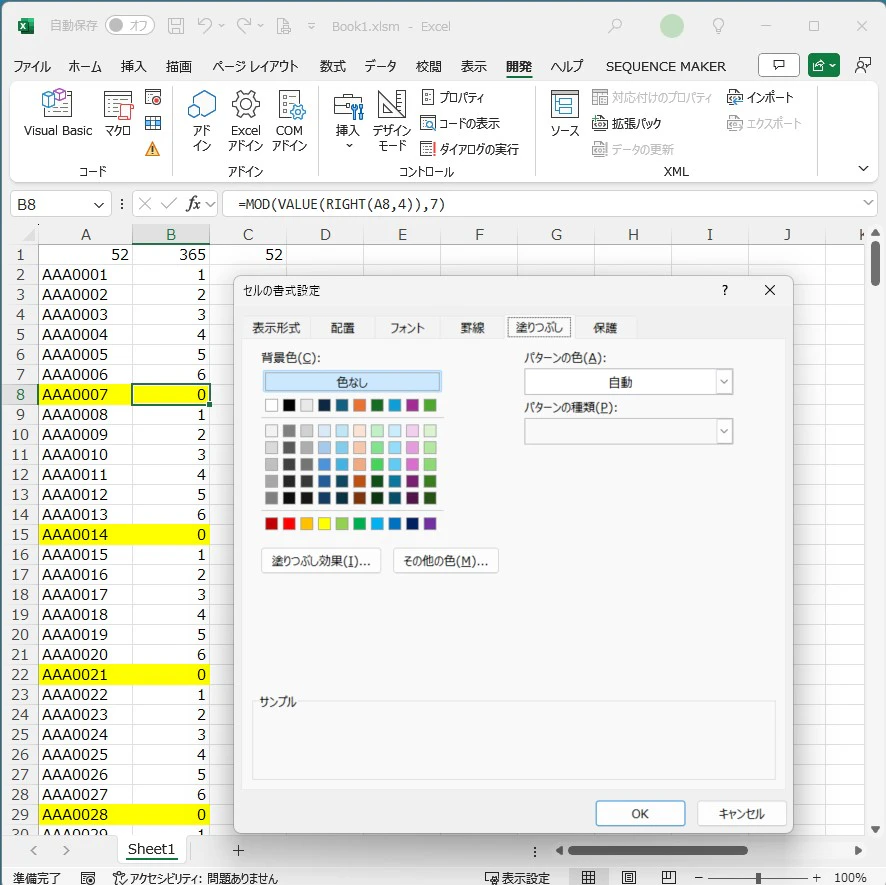
Task: Open control Properties (プロパティ)
Action: click(x=453, y=97)
